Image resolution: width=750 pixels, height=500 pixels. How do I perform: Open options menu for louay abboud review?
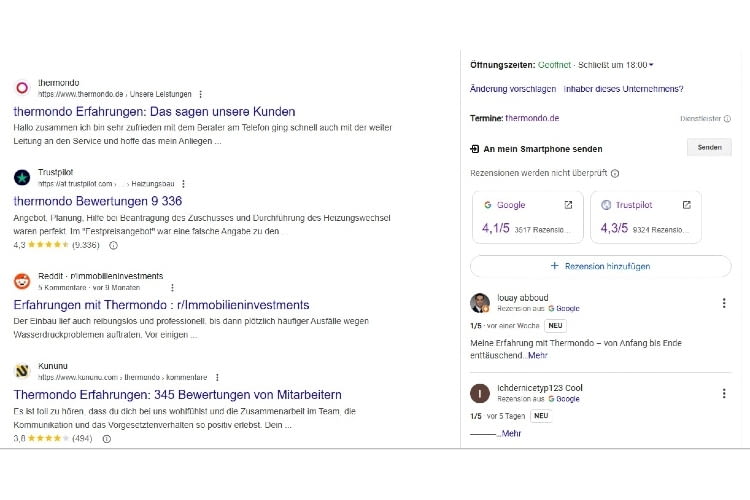[x=724, y=303]
